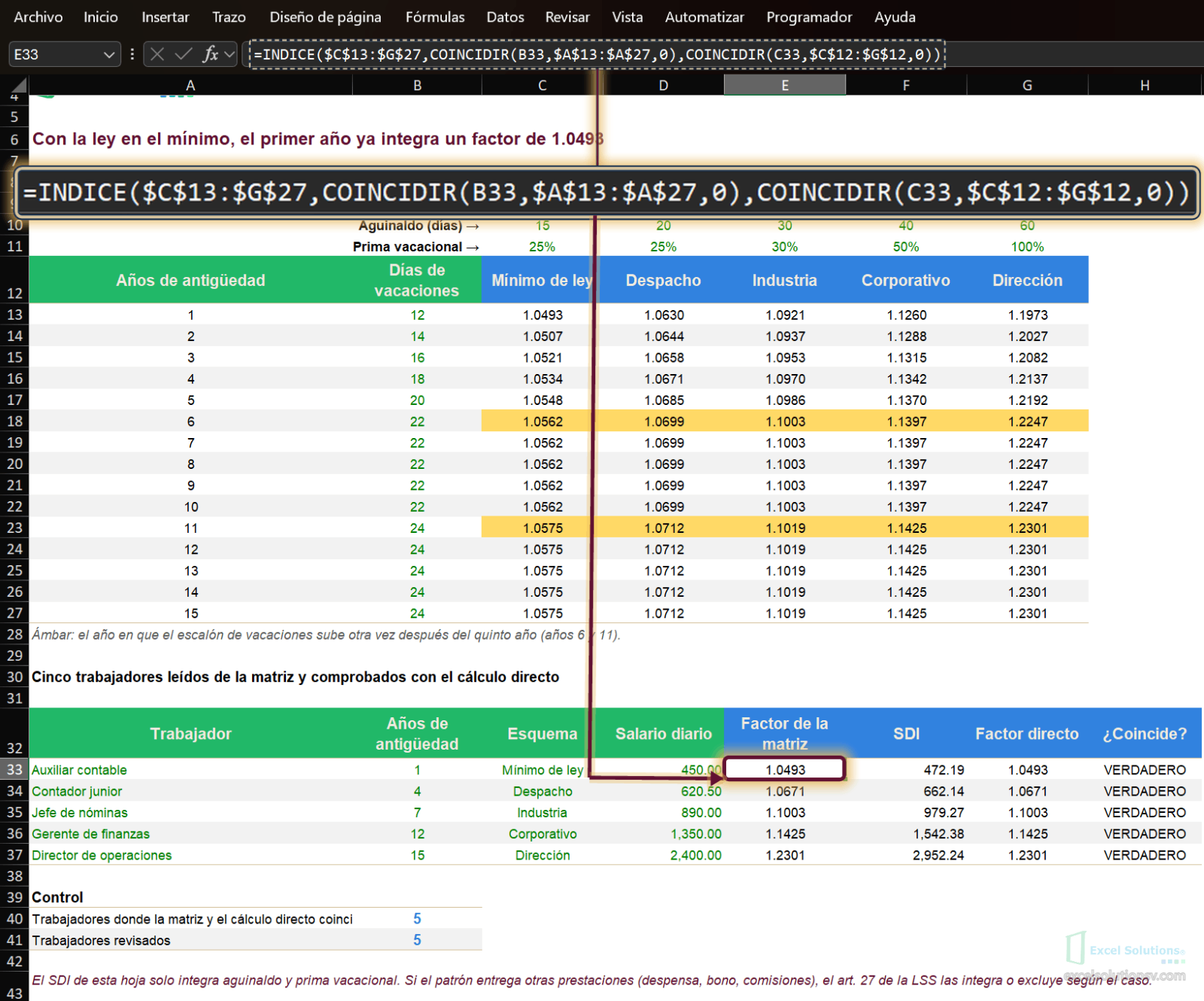Expand the fx dropdown chevron in the formula bar
Screen dimensions: 1204x1001
click(x=230, y=54)
